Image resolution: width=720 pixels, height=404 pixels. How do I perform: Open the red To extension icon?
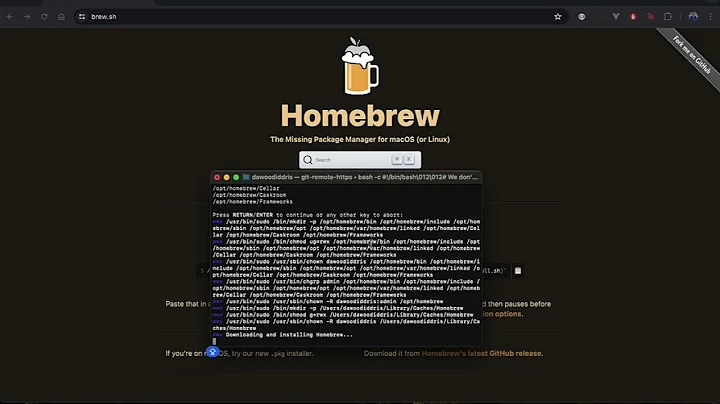click(650, 17)
